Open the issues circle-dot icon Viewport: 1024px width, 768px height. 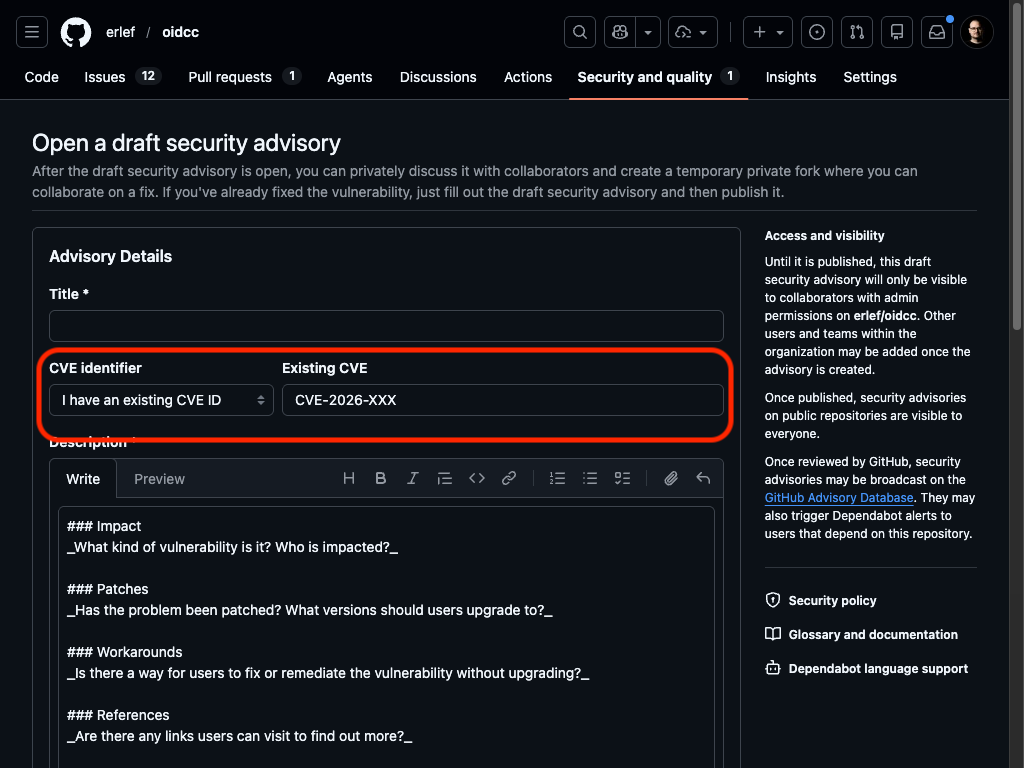pyautogui.click(x=817, y=32)
